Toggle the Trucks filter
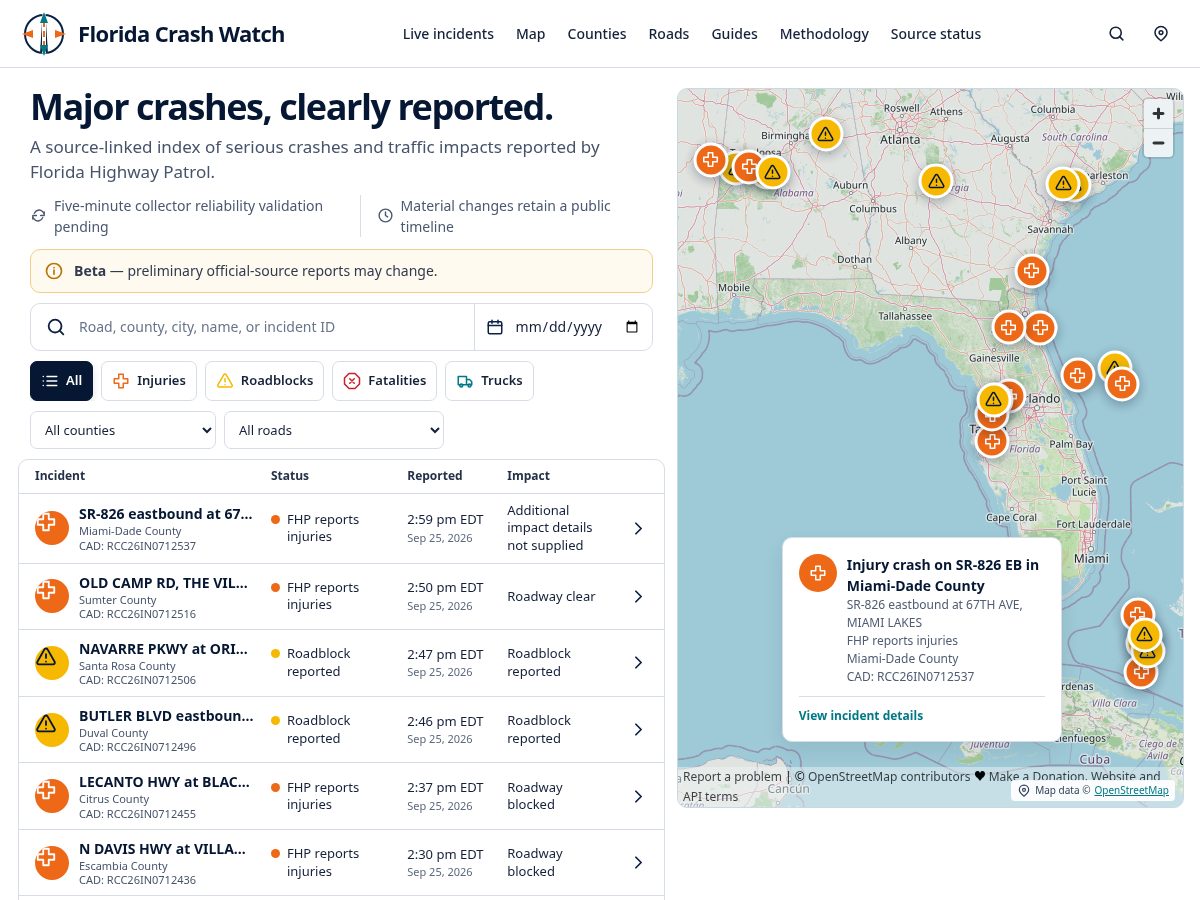 pos(489,381)
